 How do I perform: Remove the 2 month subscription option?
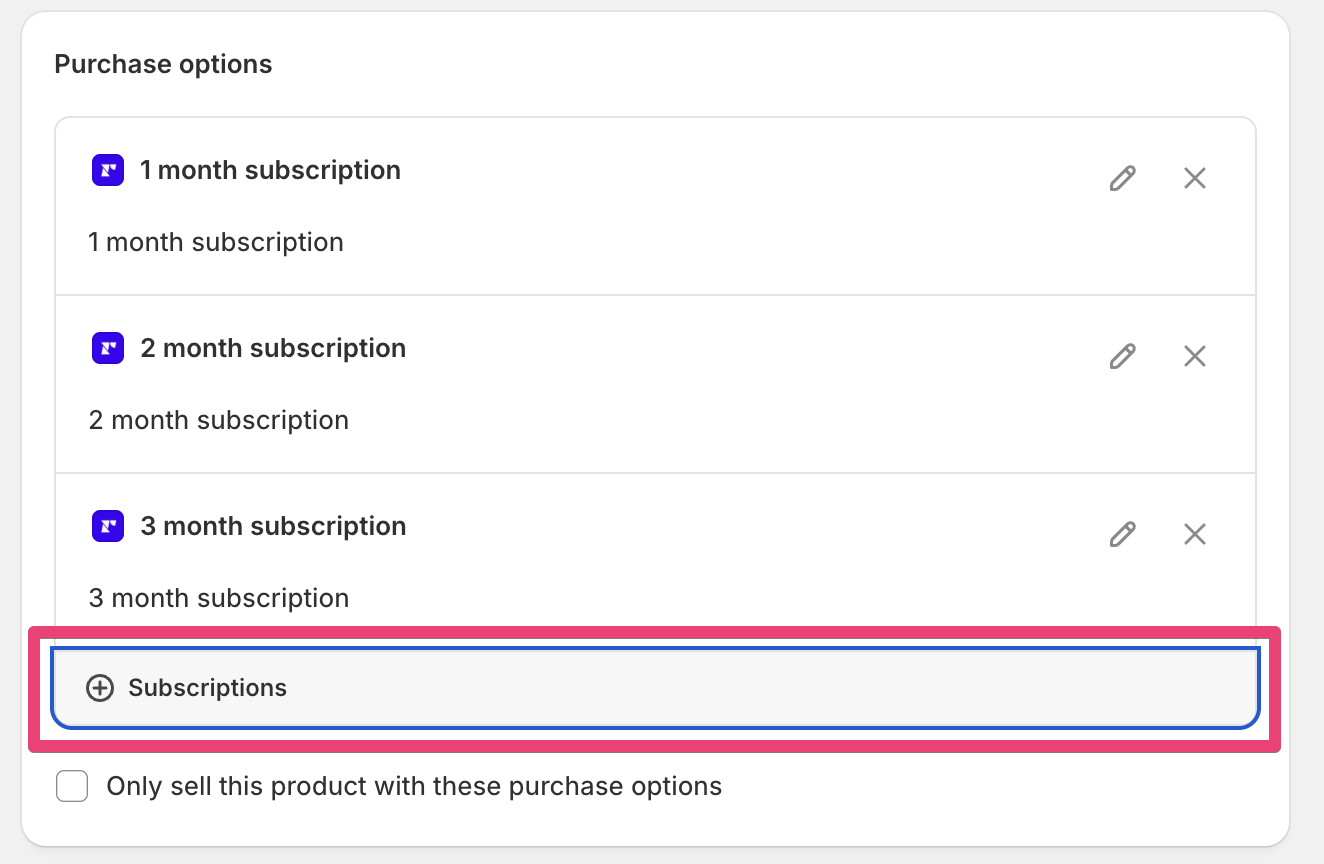pyautogui.click(x=1195, y=356)
